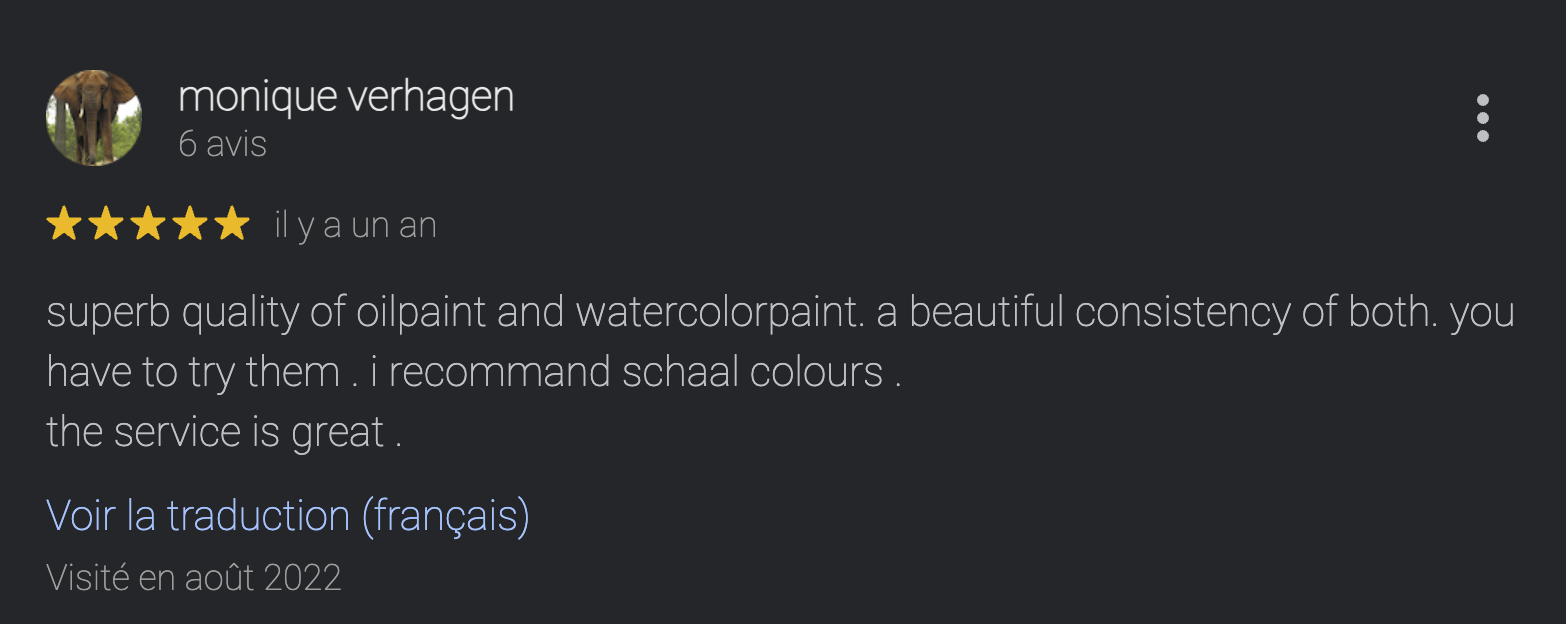Click the fourth yellow rating star

coord(190,224)
